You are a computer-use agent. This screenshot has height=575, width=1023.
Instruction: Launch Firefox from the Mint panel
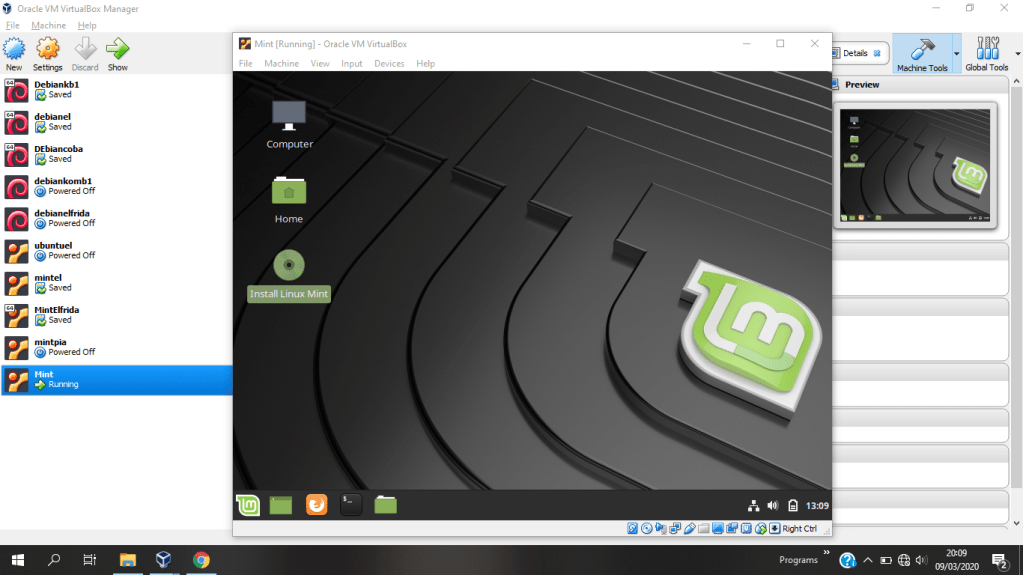coord(316,505)
